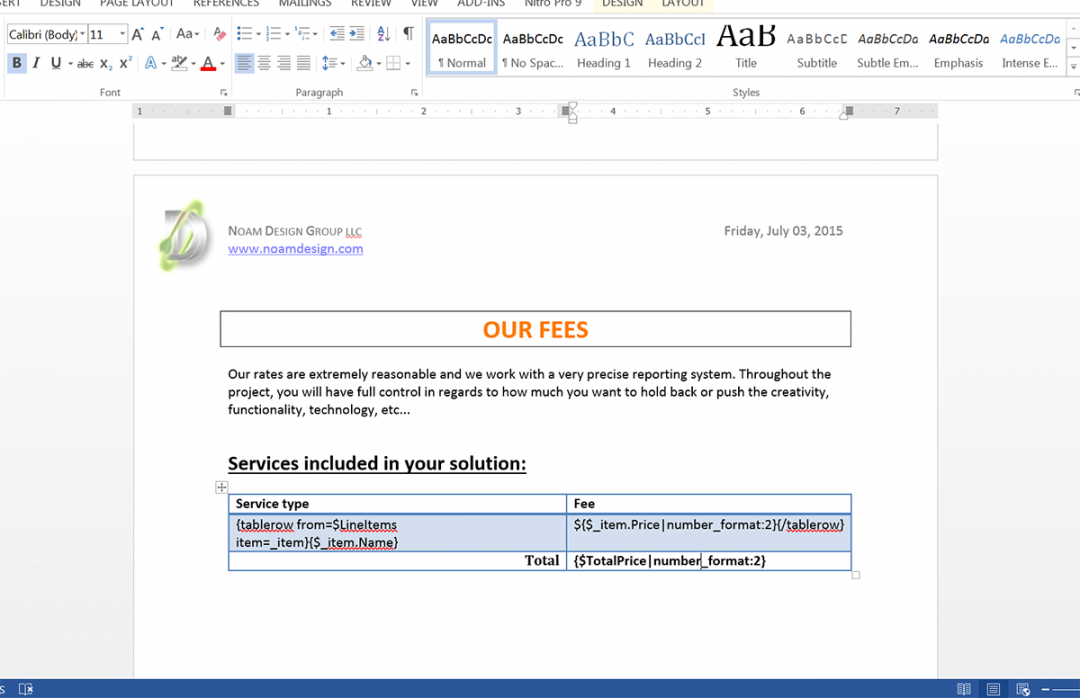Open the Font dialog launcher
The image size is (1080, 698).
[223, 92]
